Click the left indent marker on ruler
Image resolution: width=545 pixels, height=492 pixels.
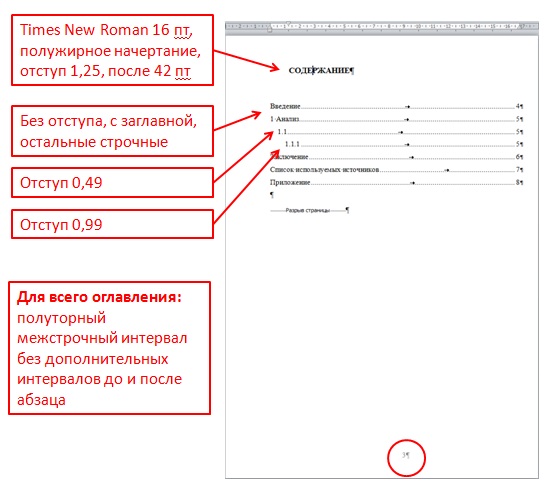pos(269,30)
